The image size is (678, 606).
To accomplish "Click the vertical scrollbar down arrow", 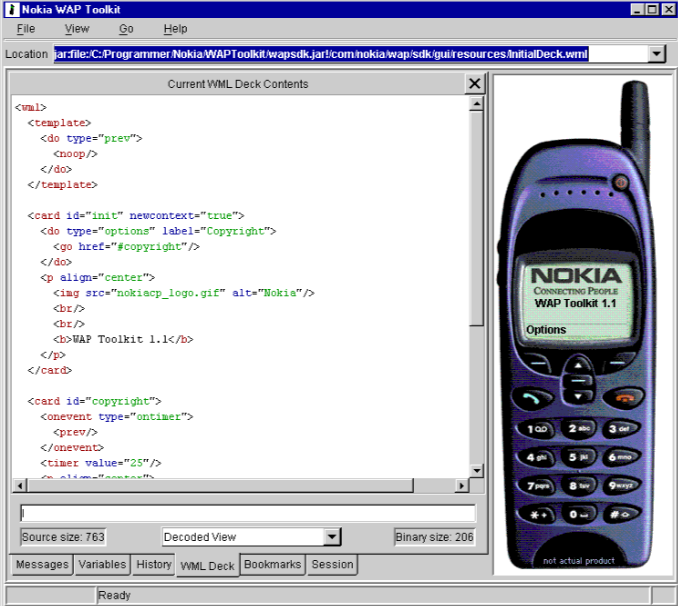I will pos(476,471).
